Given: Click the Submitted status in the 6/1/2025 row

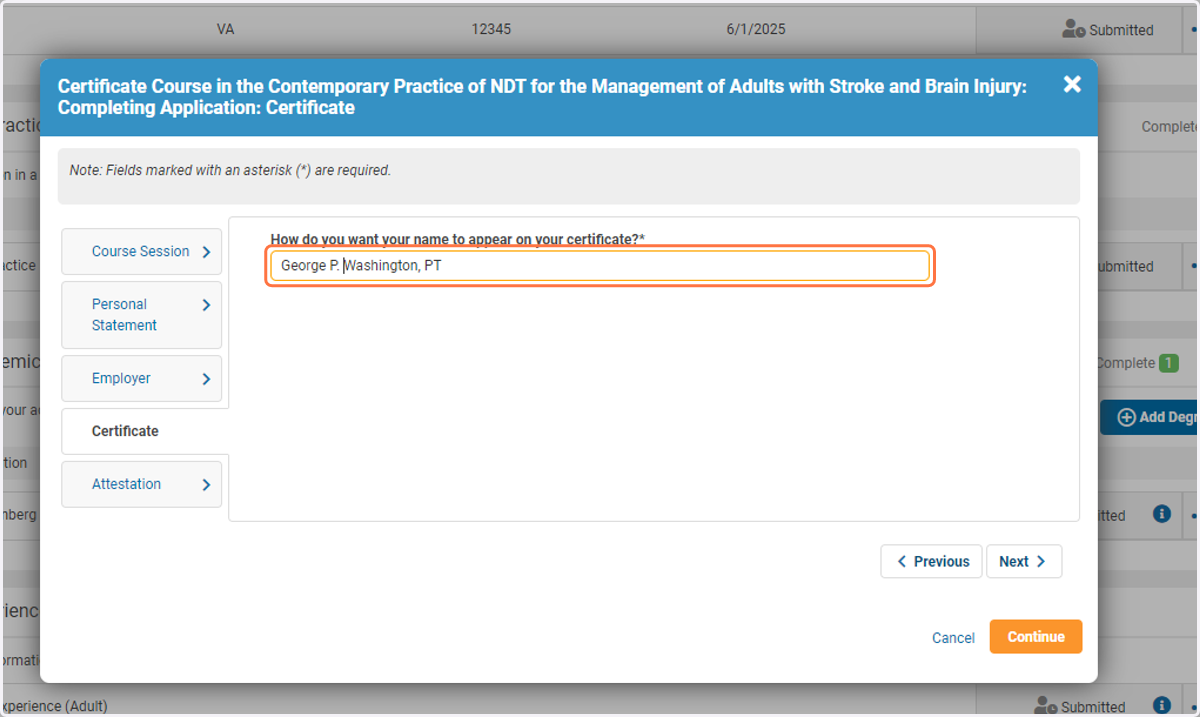Looking at the screenshot, I should coord(1108,30).
